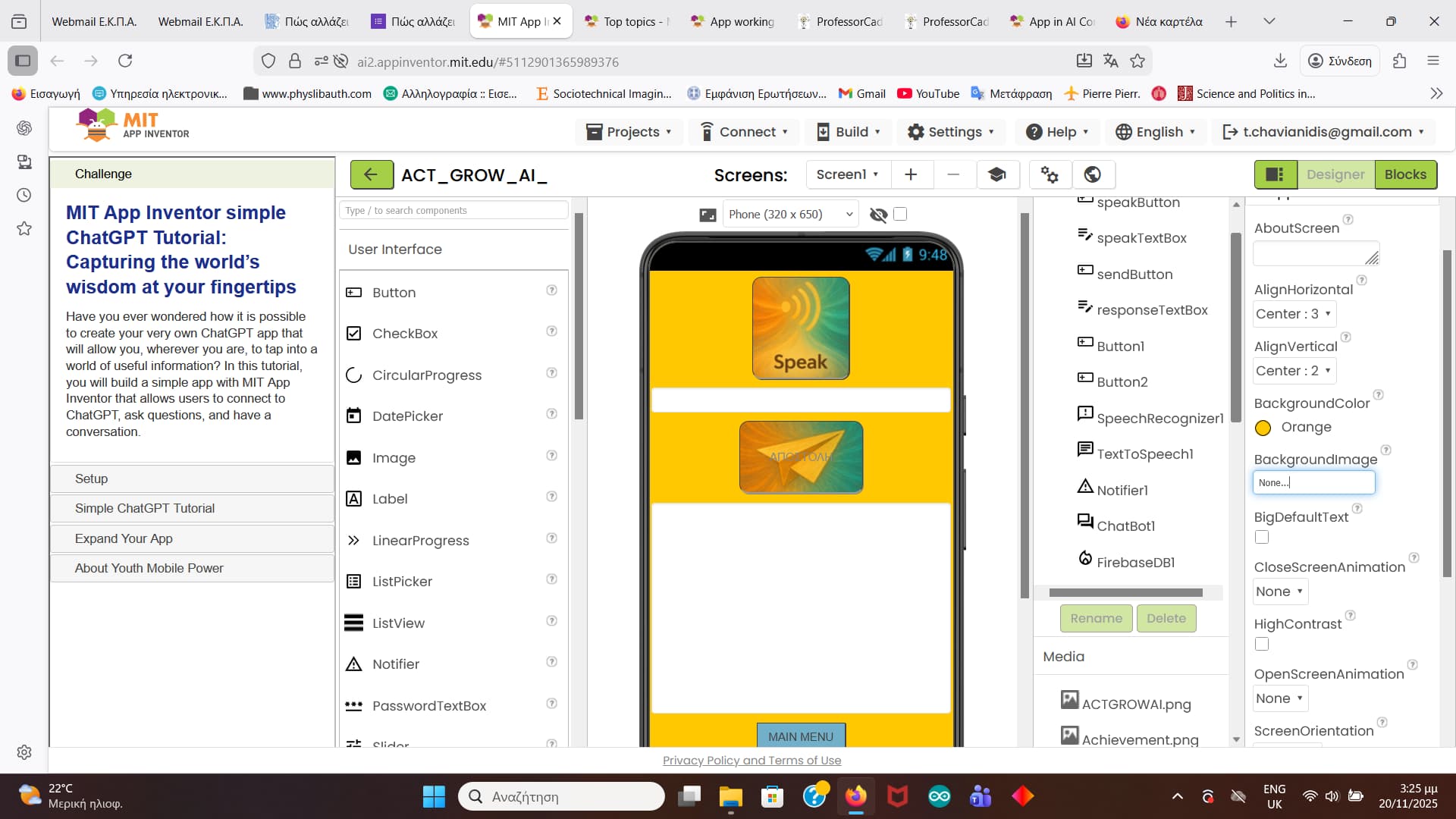Open the Phone size dropdown
Screen dimensions: 1456x819
coord(790,215)
